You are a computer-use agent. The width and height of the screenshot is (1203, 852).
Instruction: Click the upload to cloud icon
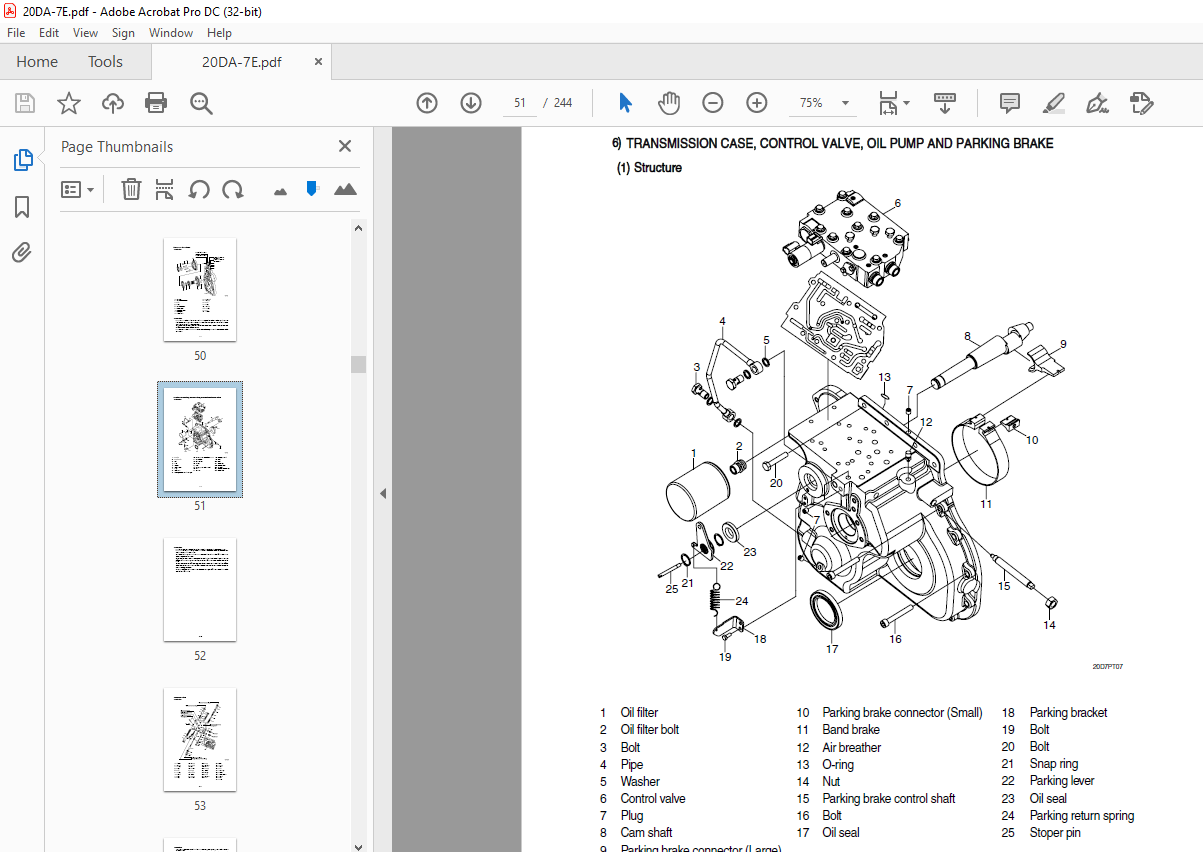pos(113,103)
